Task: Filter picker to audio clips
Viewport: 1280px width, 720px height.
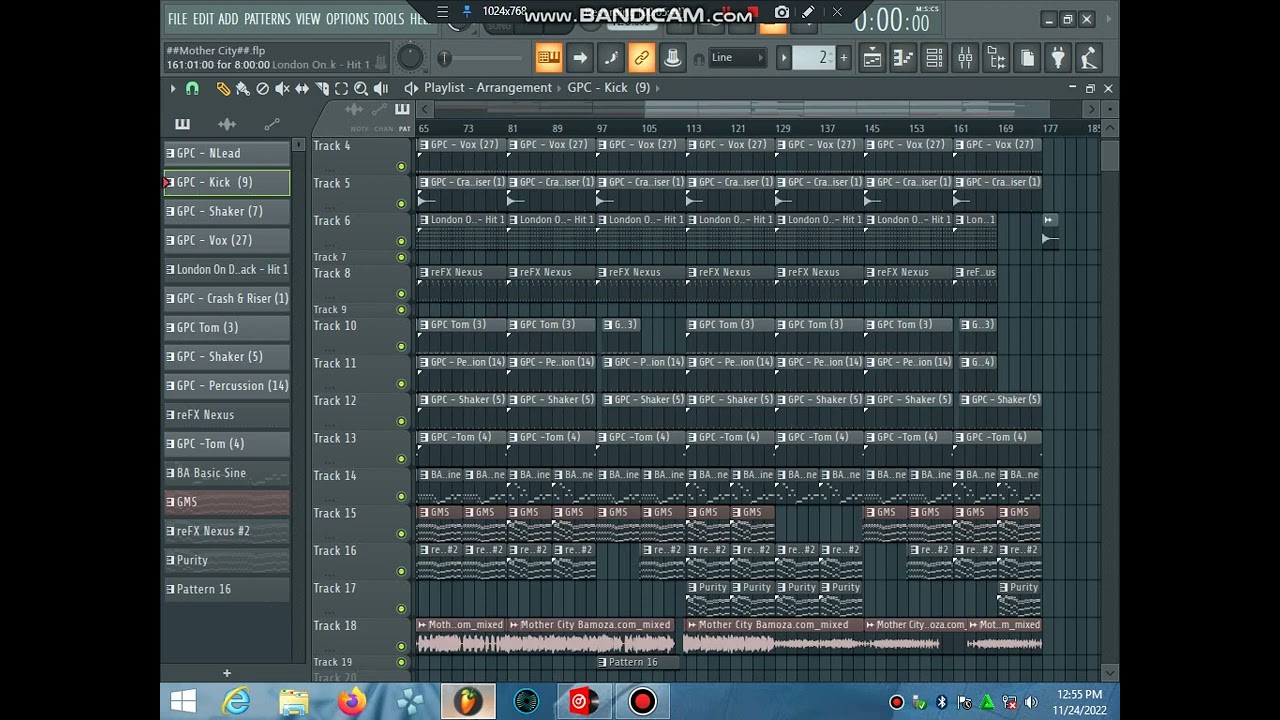Action: (227, 124)
